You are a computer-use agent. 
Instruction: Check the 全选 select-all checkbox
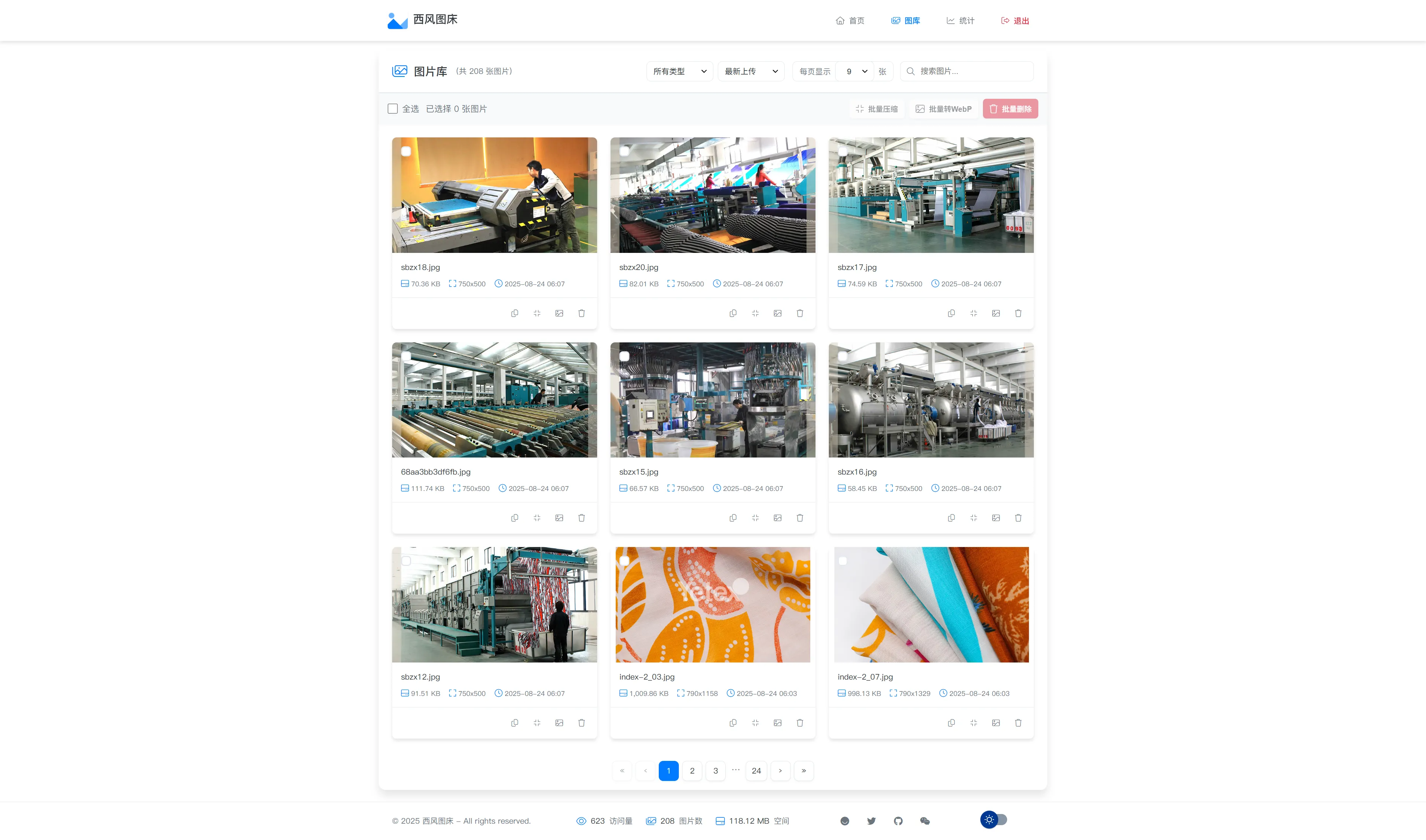pyautogui.click(x=393, y=109)
